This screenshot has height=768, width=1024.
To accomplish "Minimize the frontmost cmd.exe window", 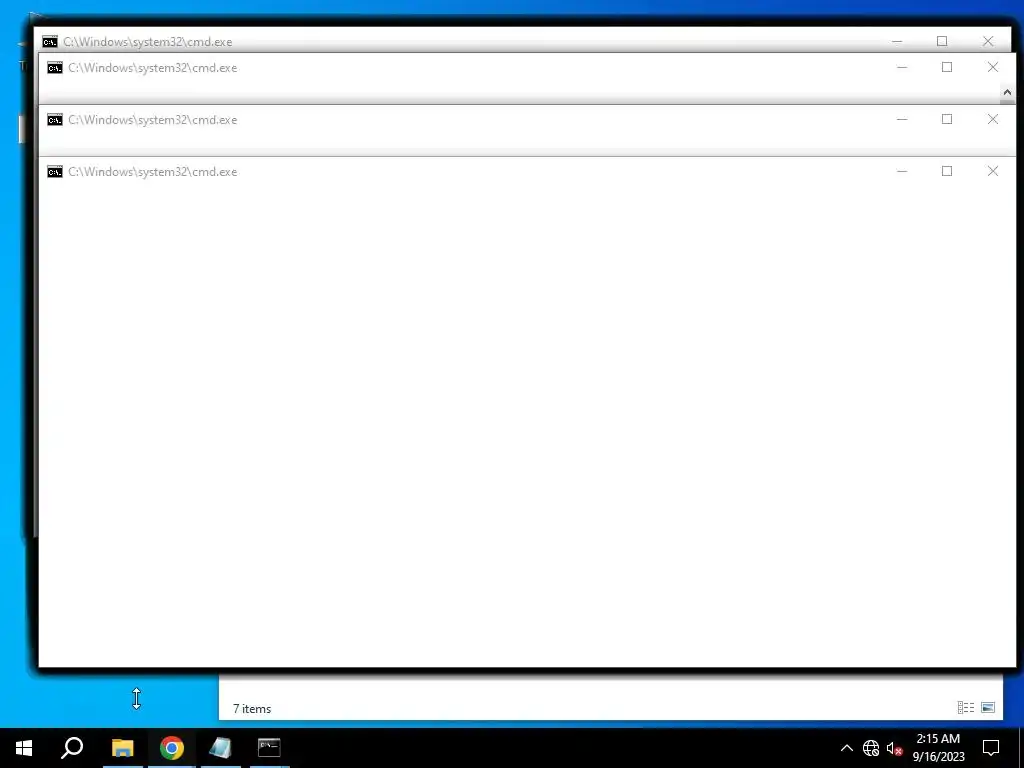I will point(902,171).
